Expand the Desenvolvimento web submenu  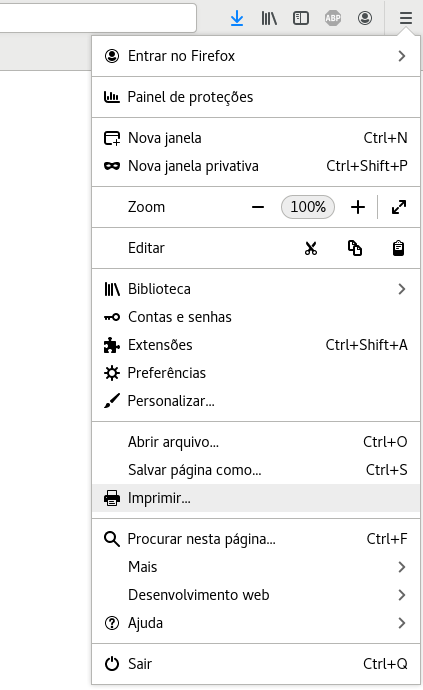click(256, 595)
